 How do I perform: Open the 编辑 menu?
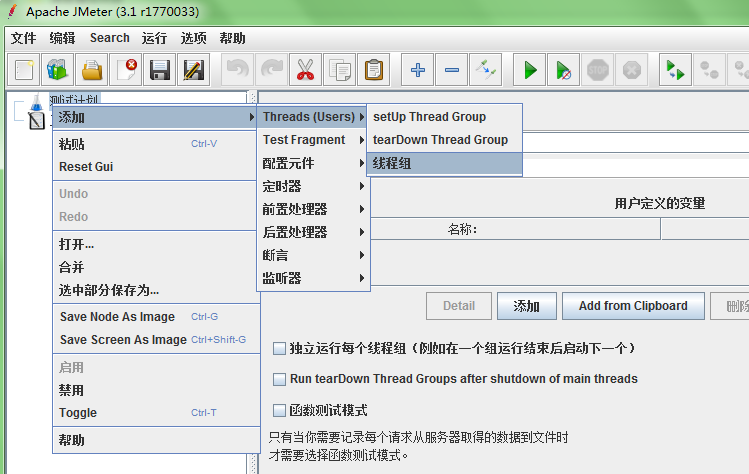pos(62,38)
